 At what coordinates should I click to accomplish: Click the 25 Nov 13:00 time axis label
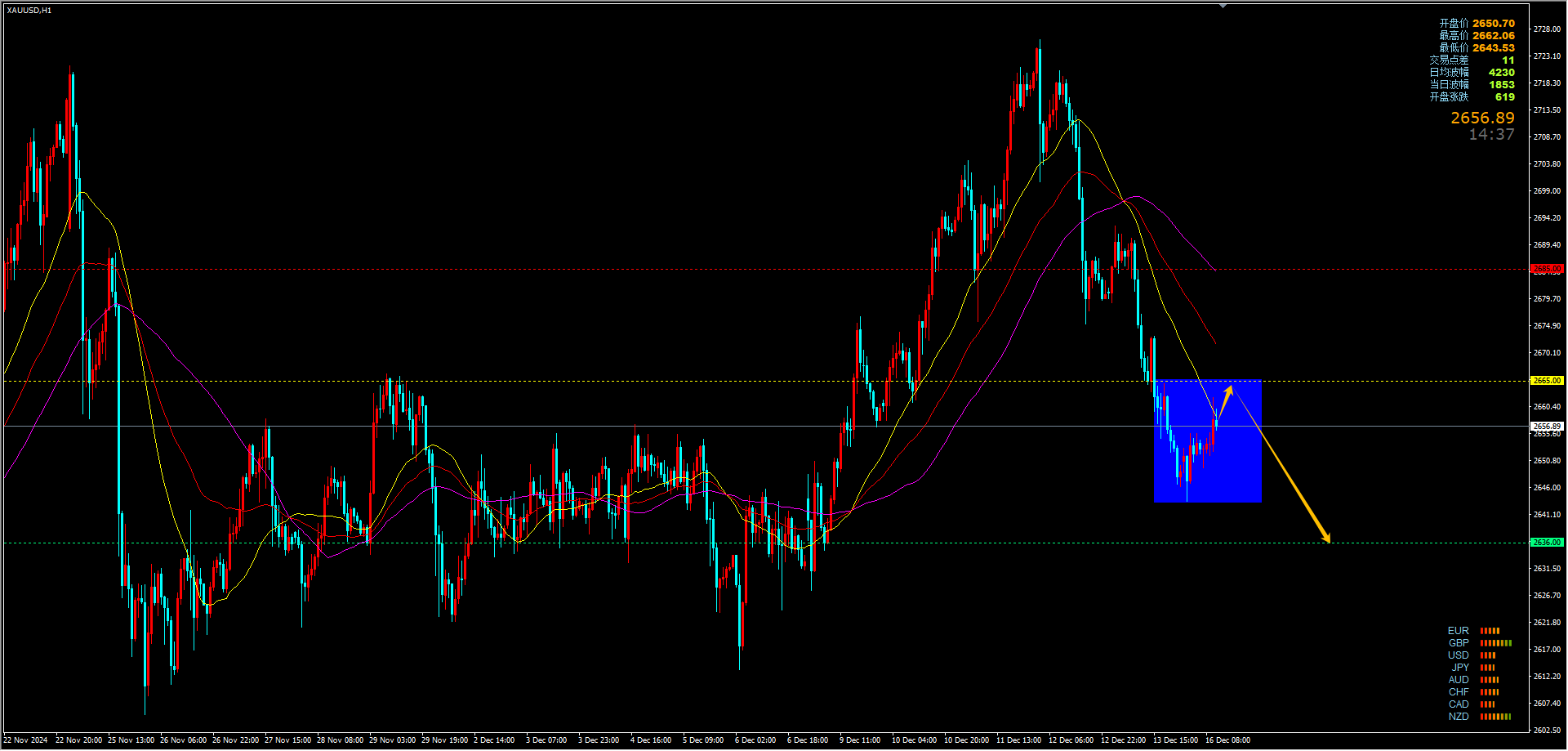131,740
